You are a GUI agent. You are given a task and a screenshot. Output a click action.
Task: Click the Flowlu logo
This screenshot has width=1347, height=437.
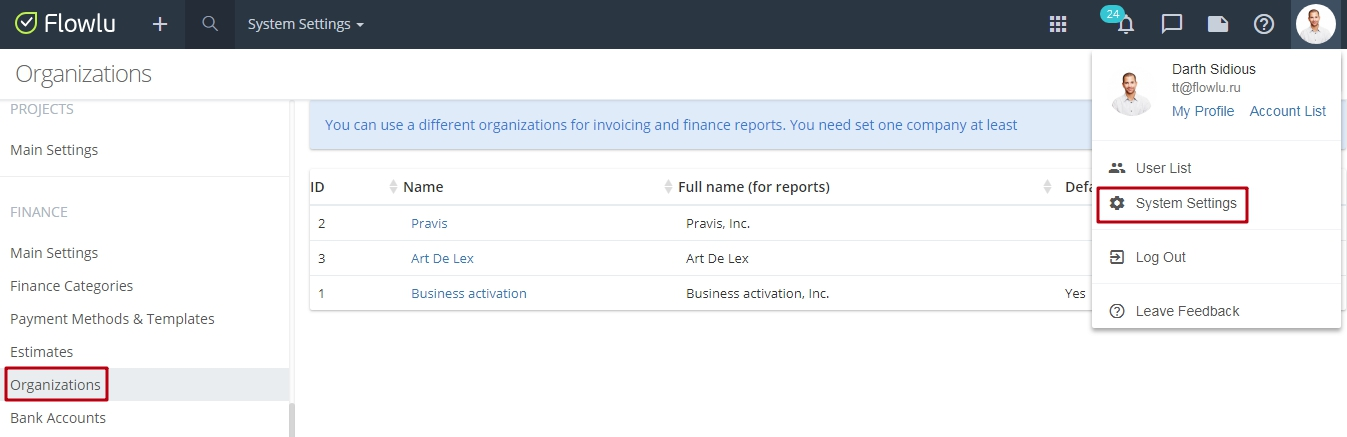(x=66, y=24)
